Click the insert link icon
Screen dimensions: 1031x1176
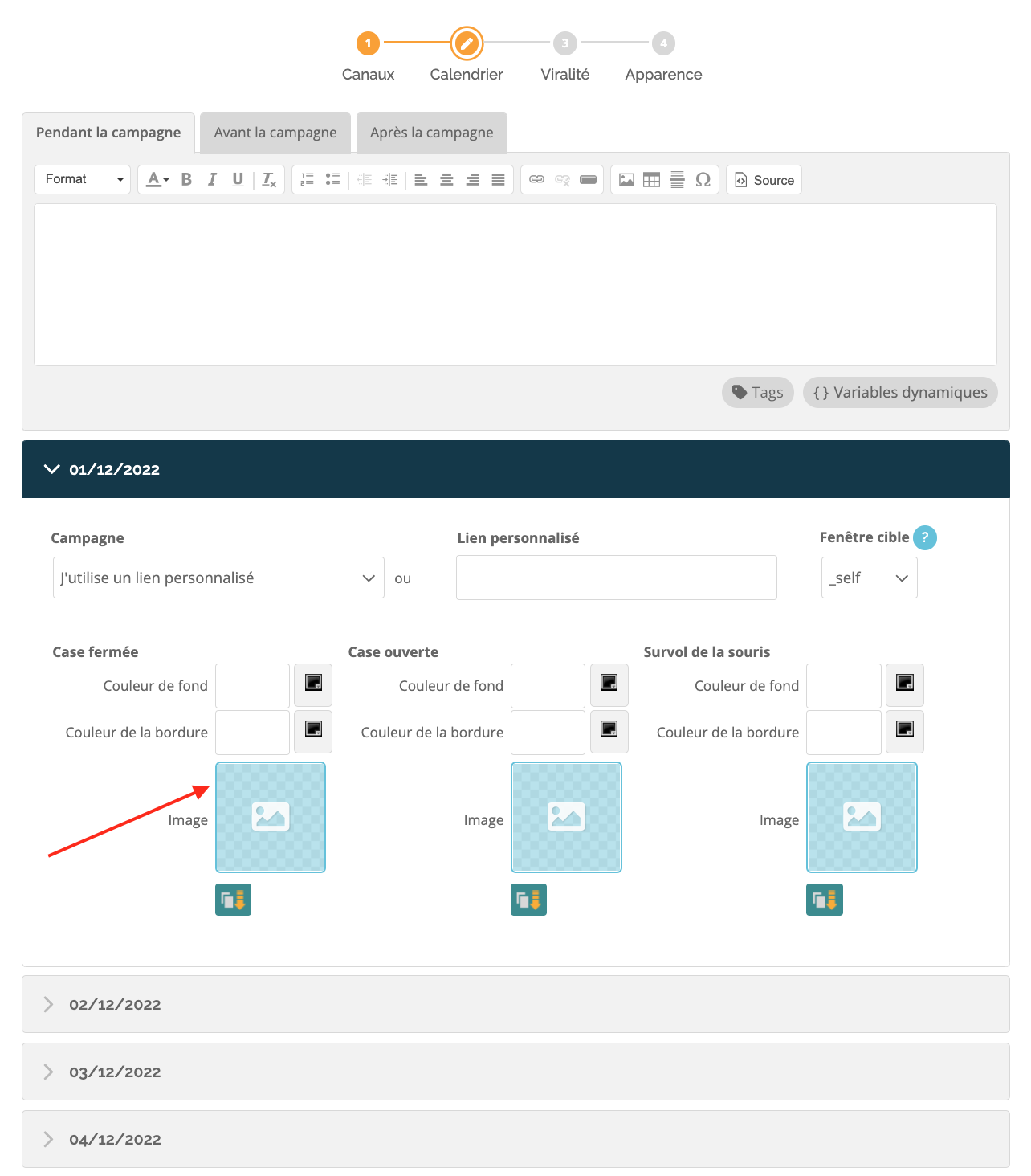536,179
